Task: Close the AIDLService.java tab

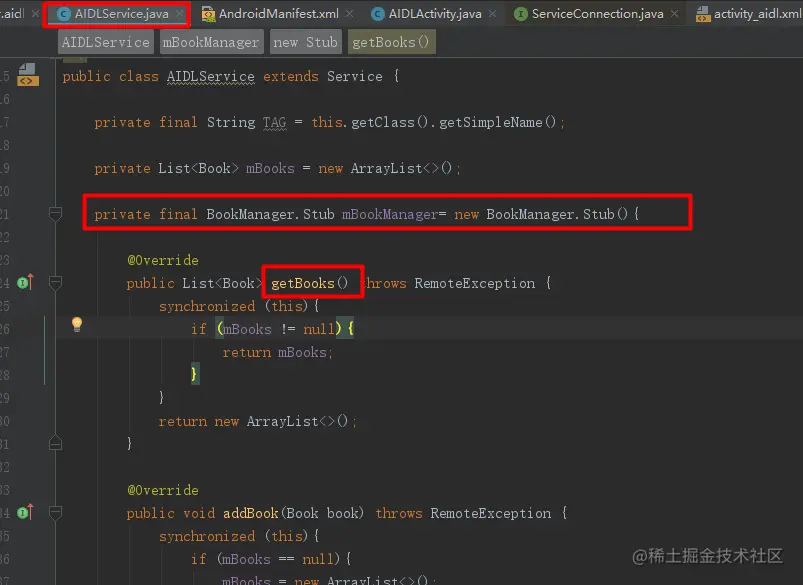Action: coord(179,14)
